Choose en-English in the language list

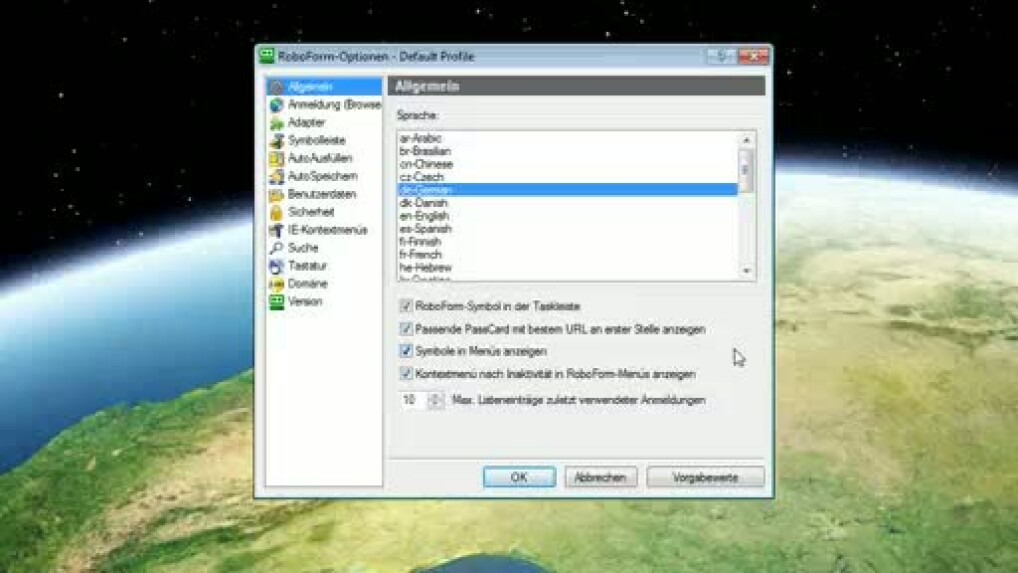(x=424, y=216)
